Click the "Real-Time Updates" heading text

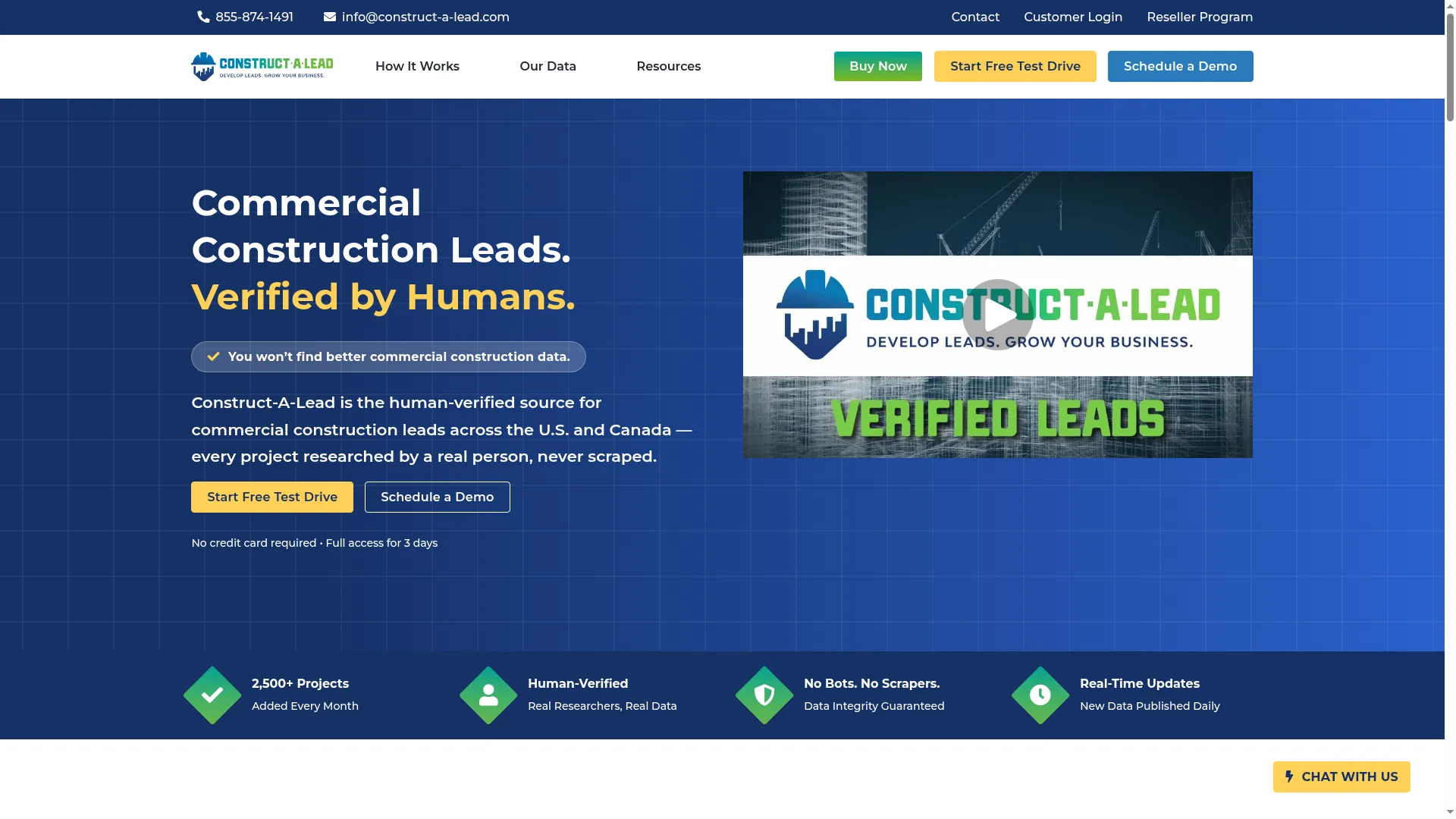click(x=1140, y=683)
